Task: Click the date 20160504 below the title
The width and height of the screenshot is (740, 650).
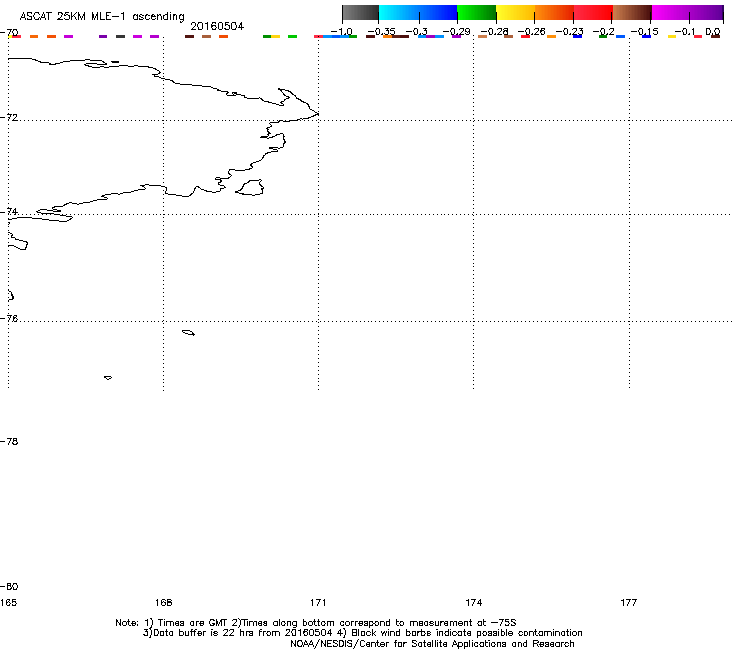Action: 217,26
